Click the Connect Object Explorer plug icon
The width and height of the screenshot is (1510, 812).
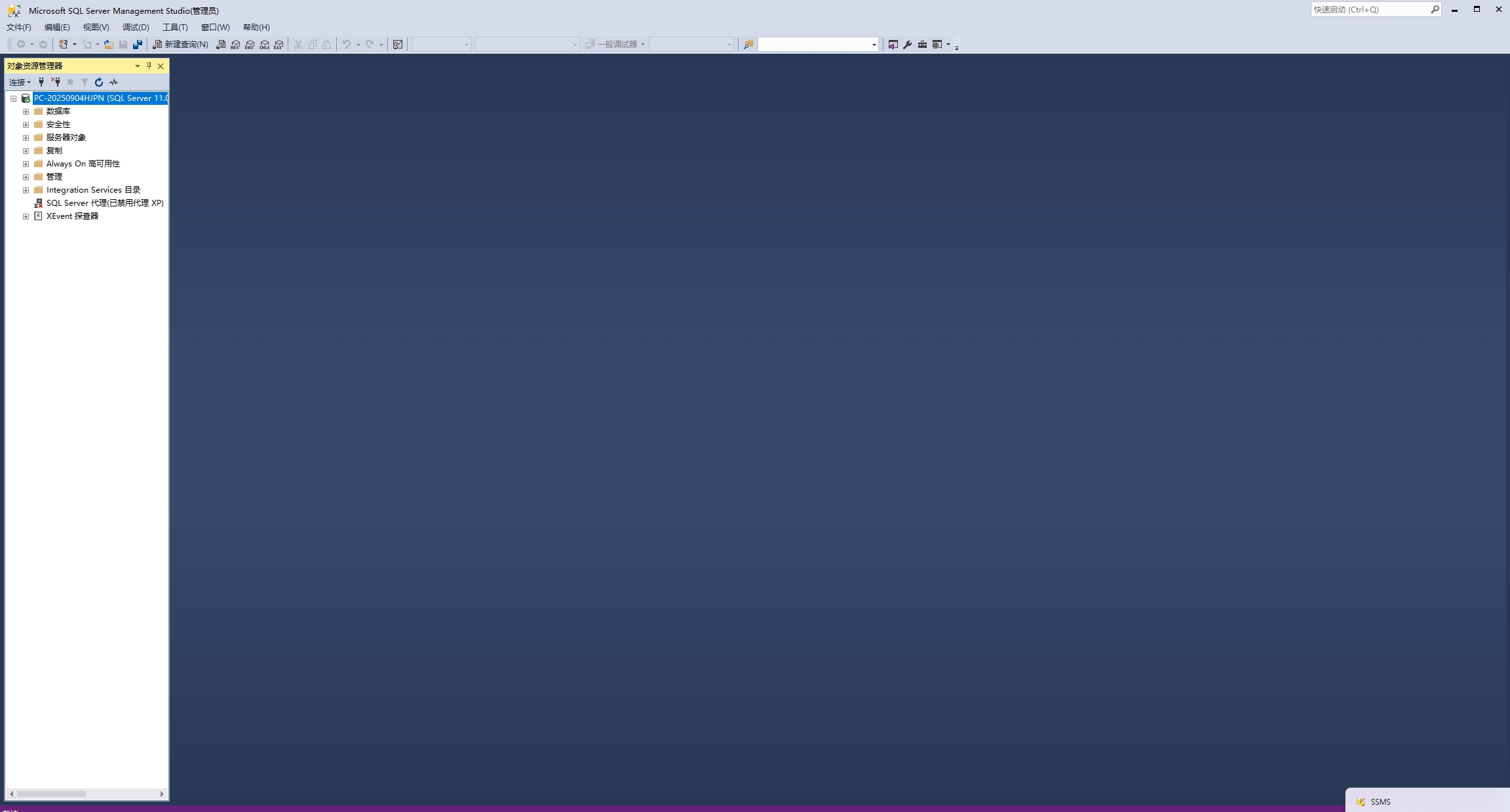tap(41, 82)
